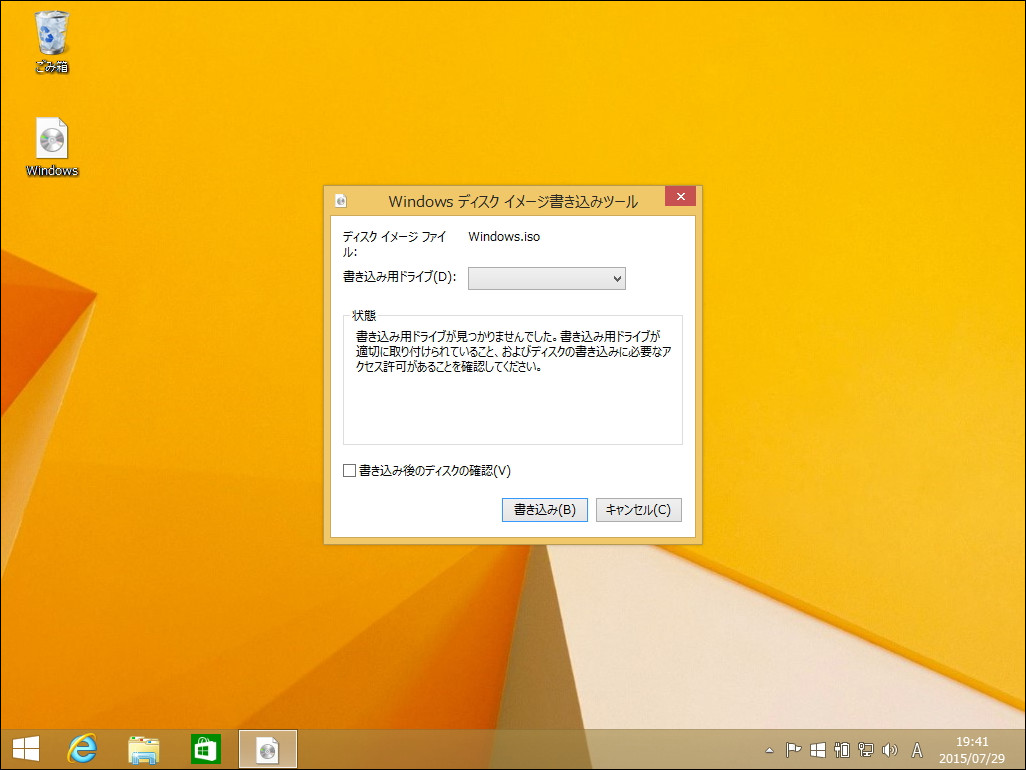Screen dimensions: 1026x770
Task: Click the 書き込み (Burn) button
Action: coord(544,509)
